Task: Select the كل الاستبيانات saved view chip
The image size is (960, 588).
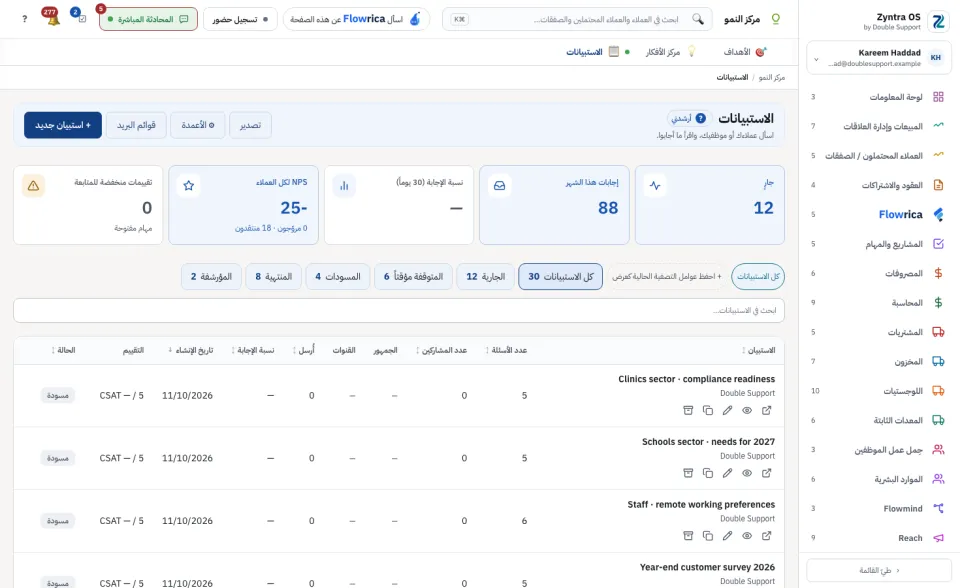Action: pyautogui.click(x=758, y=277)
